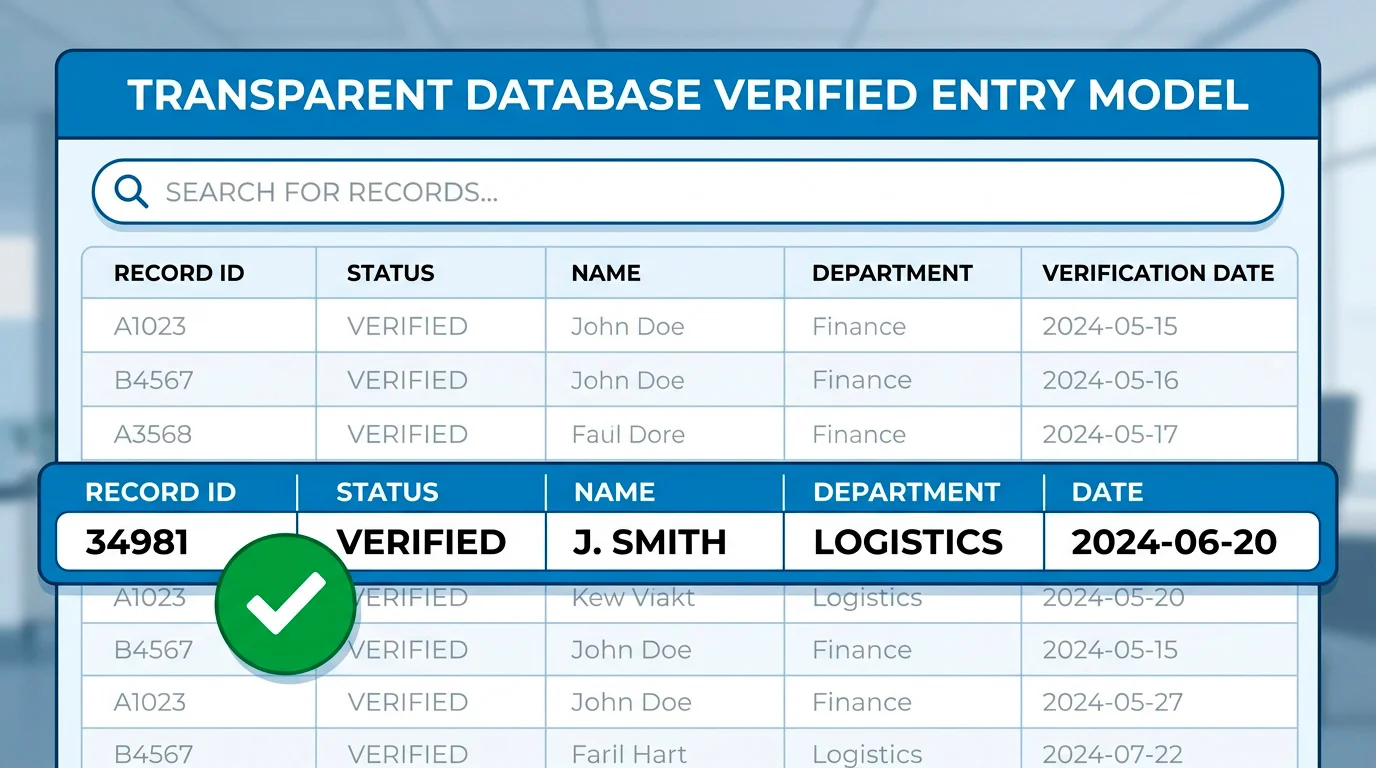Select record ID 34981 in highlighted row

click(x=137, y=542)
